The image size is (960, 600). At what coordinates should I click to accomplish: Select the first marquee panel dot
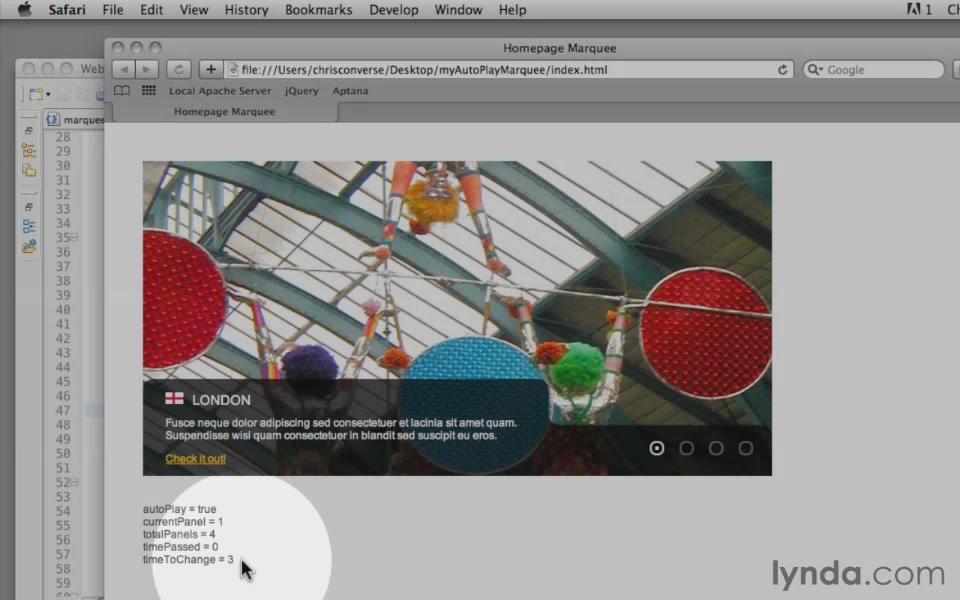(x=656, y=448)
